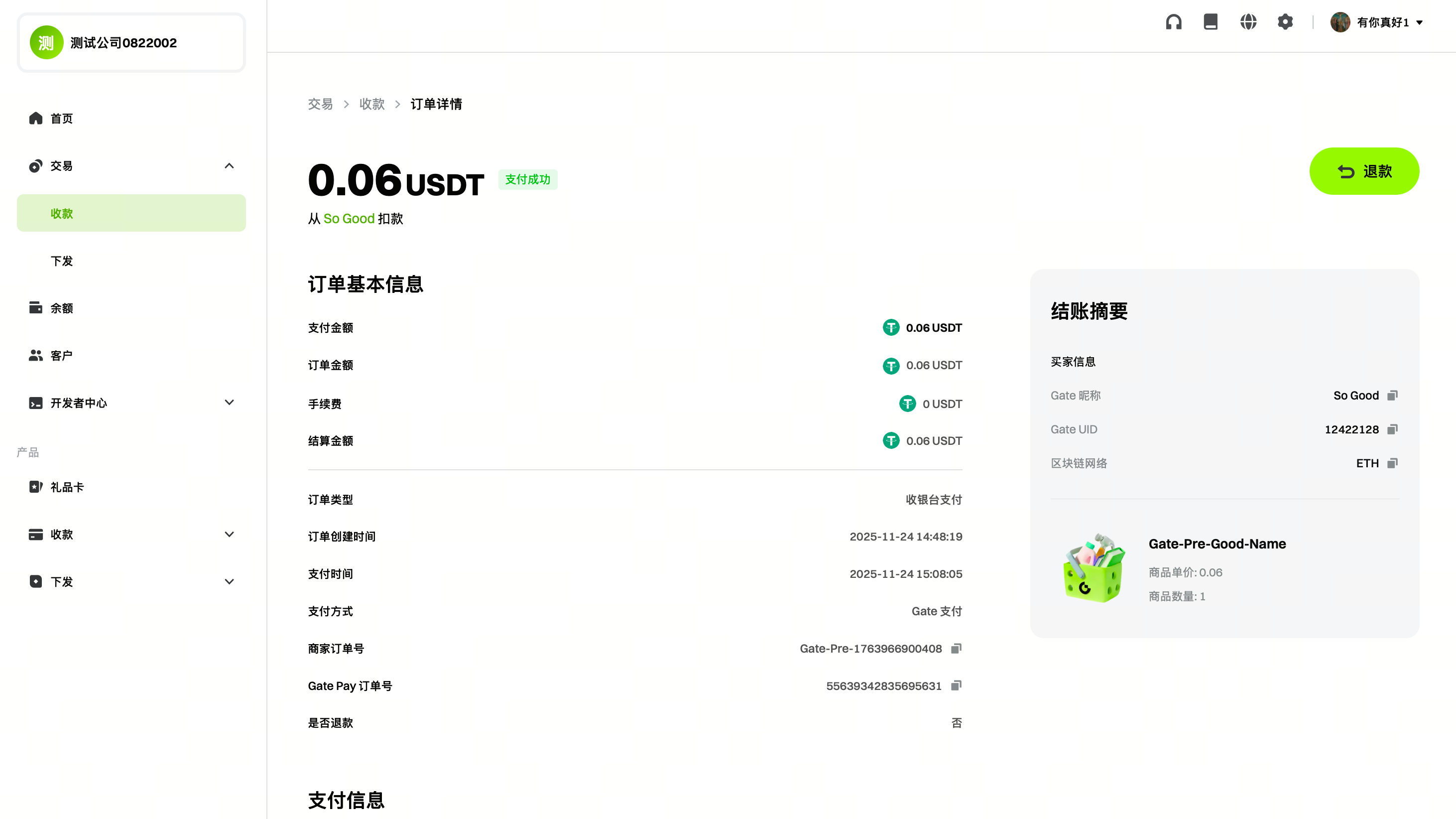Go to 首页 in sidebar
The width and height of the screenshot is (1456, 819).
coord(61,118)
